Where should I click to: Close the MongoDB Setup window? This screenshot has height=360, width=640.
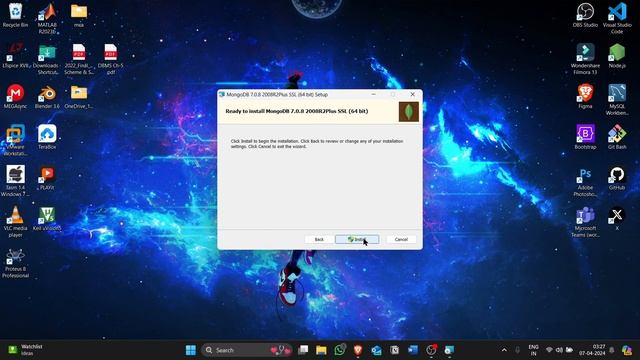click(x=413, y=94)
